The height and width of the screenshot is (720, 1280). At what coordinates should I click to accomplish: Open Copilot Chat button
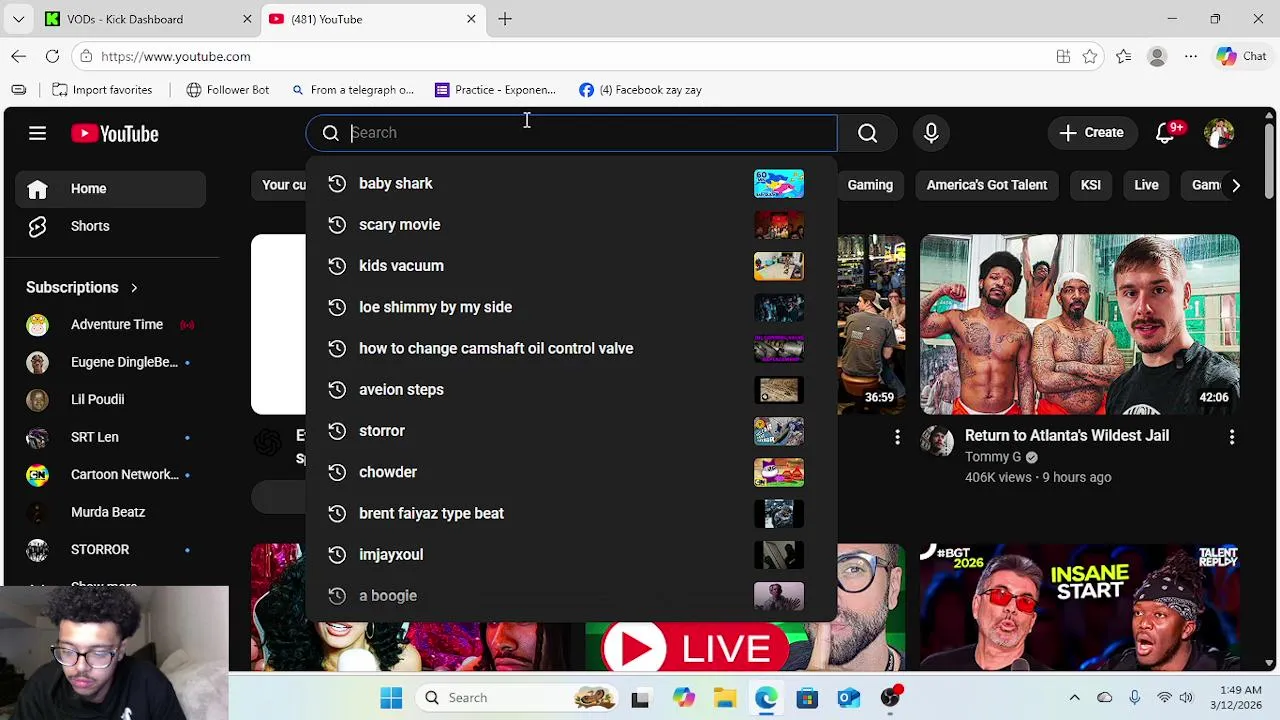1242,57
